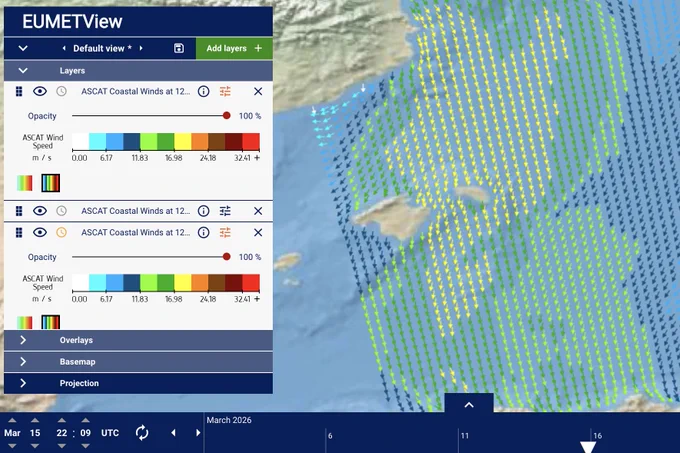
Task: Save the current view with the disk icon
Action: tap(179, 48)
